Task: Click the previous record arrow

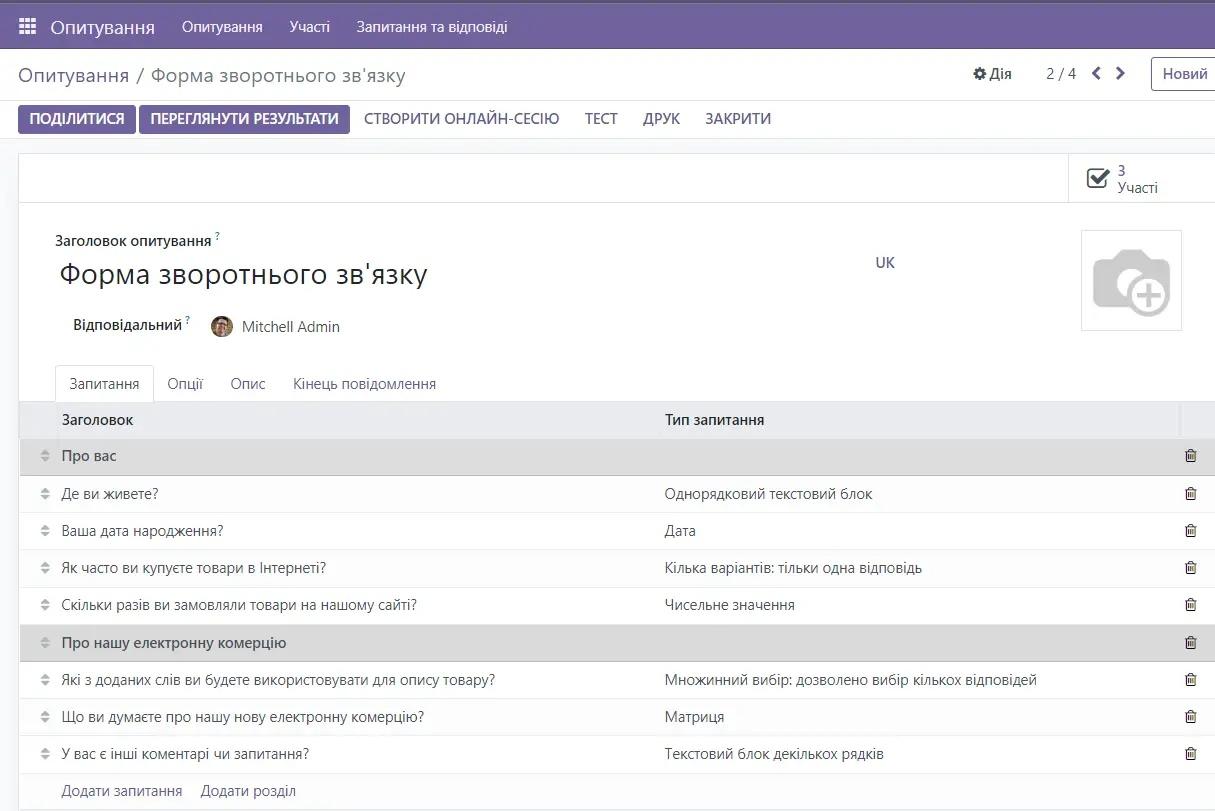Action: pos(1096,73)
